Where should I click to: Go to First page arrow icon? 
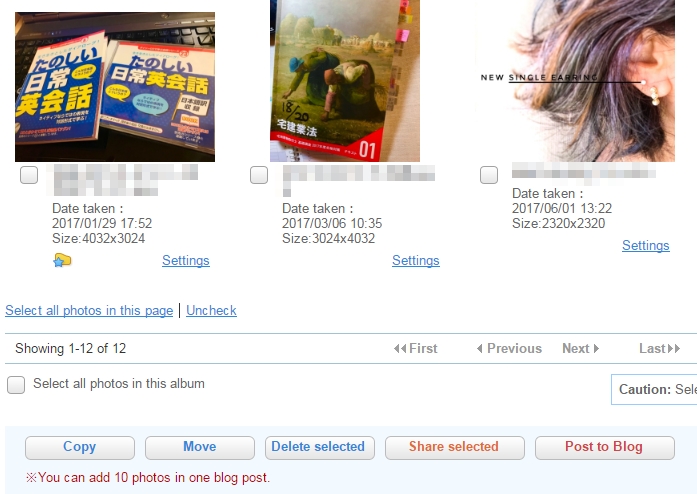[400, 349]
